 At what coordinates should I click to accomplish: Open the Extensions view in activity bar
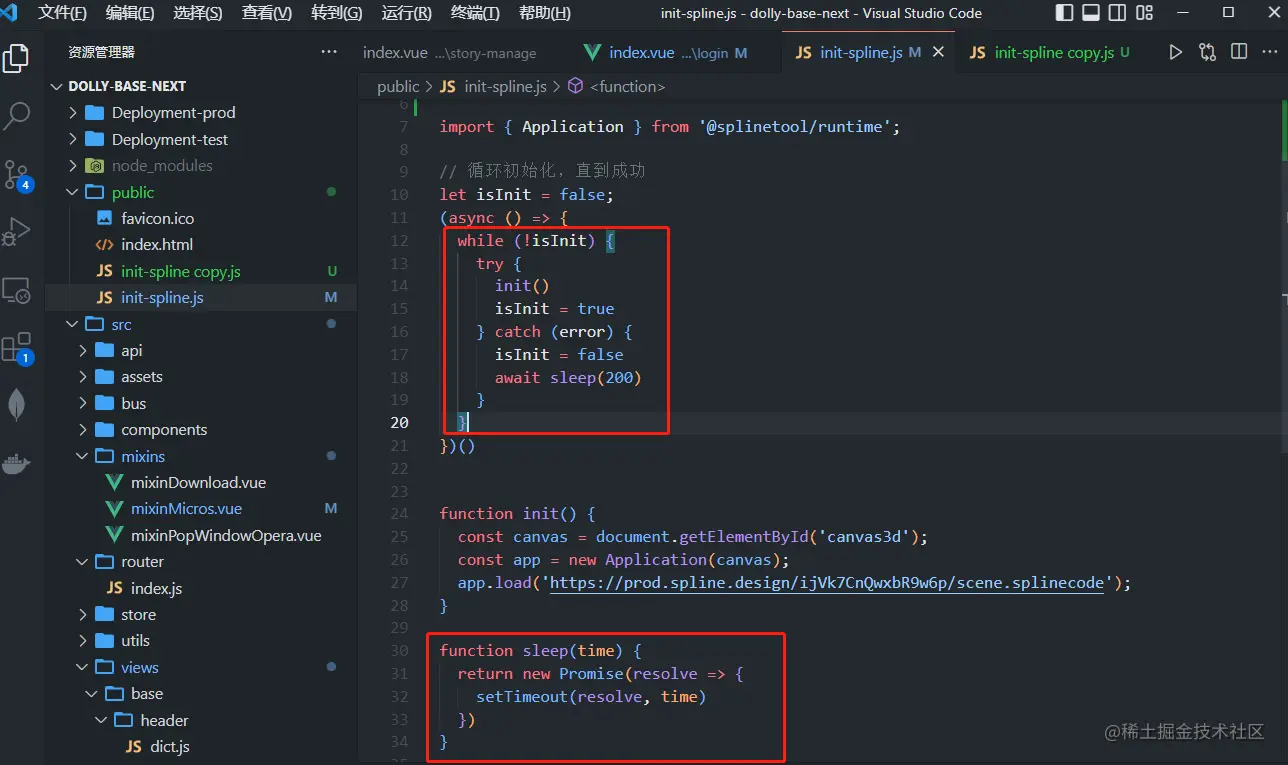(17, 348)
